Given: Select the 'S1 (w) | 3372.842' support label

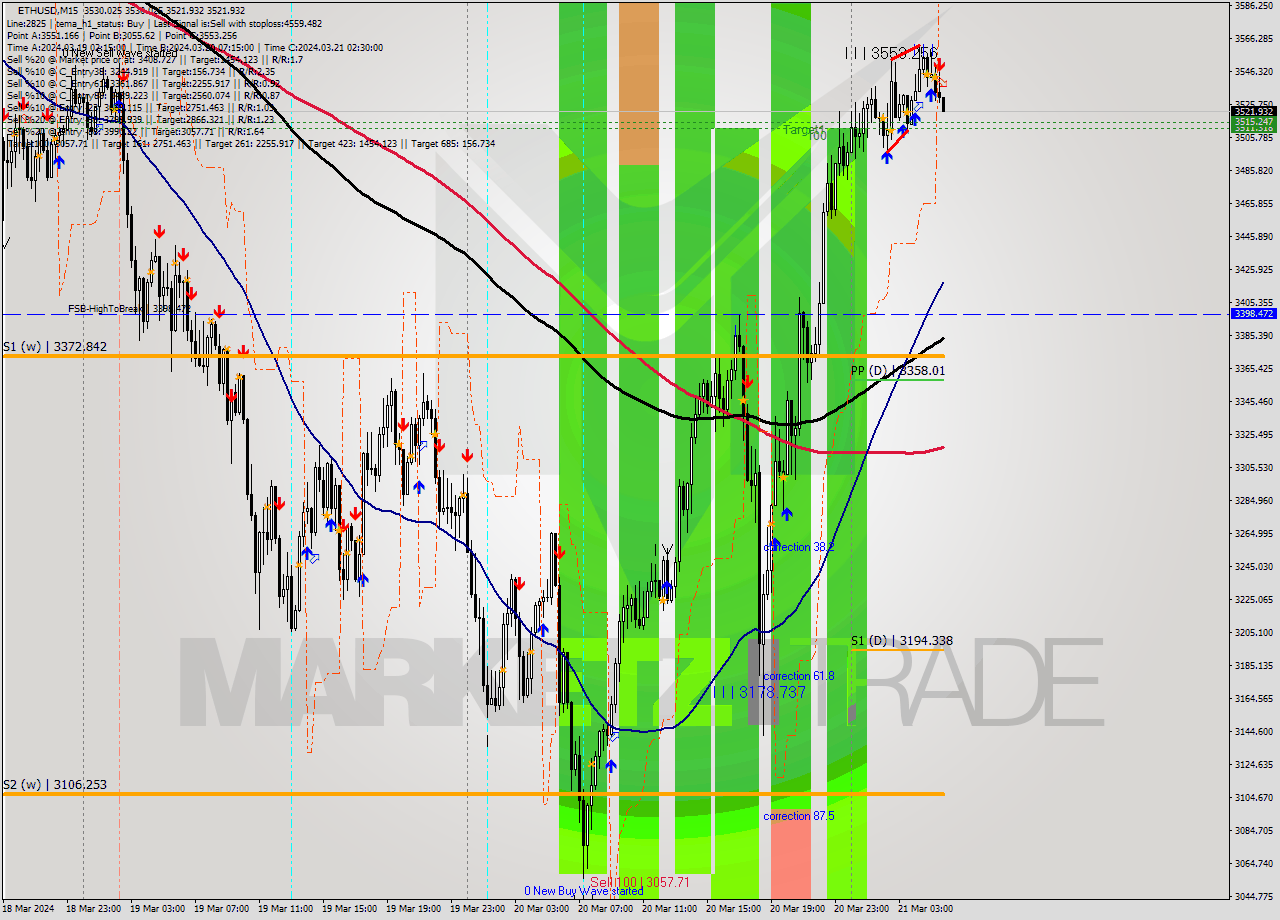Looking at the screenshot, I should [x=54, y=346].
